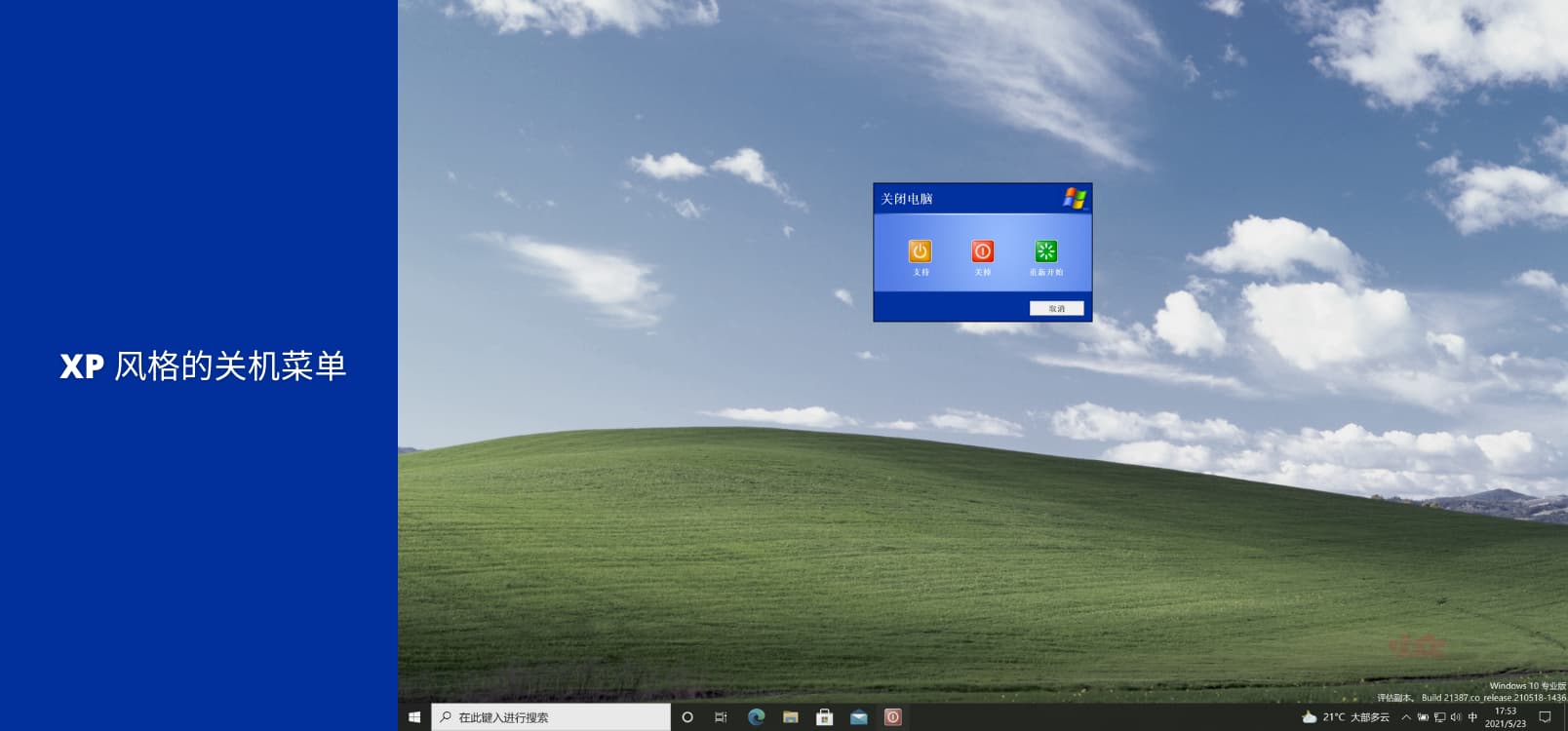Screen dimensions: 1568x731
Task: Click the 取消 cancel button
Action: point(1057,308)
